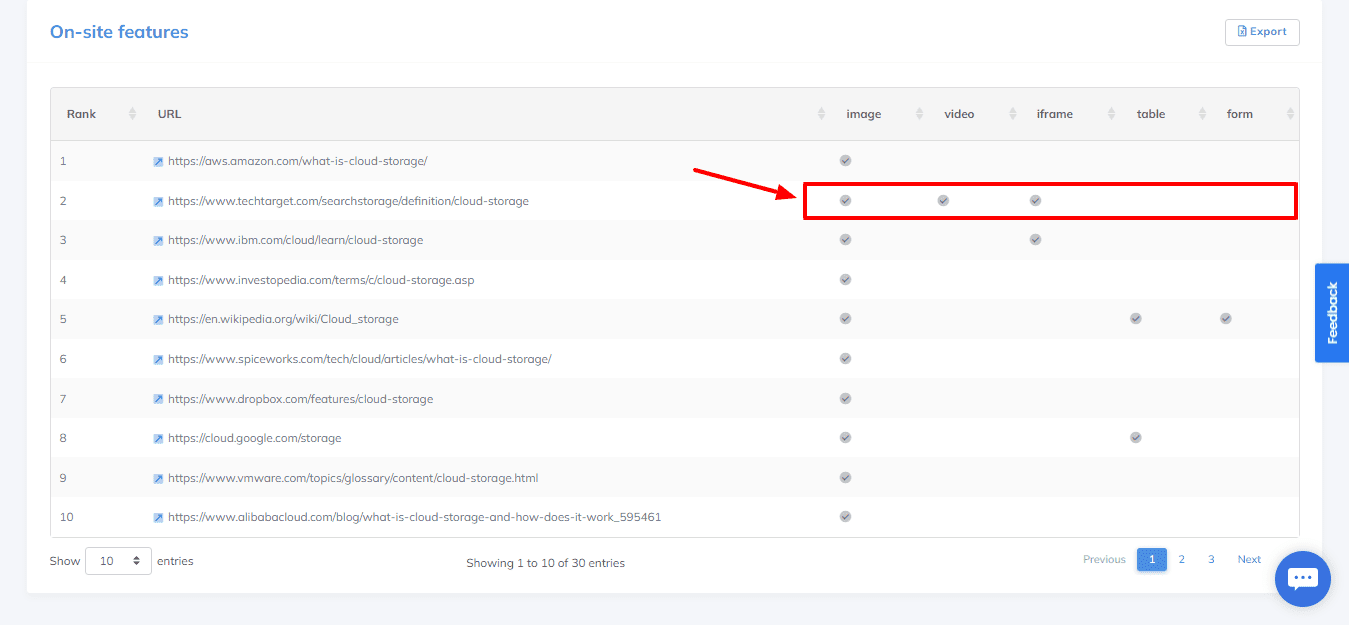Click image checkmark in dropbox.com row
Viewport: 1349px width, 625px height.
[845, 398]
